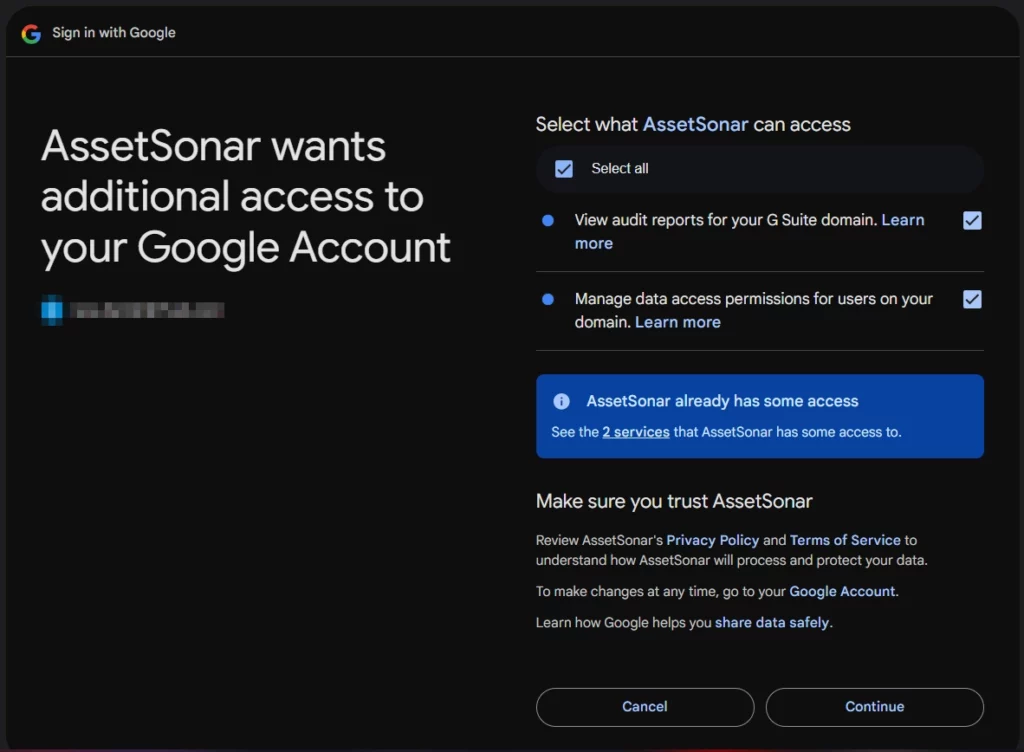
Task: Click AssetSonar link in the access heading
Action: pos(695,124)
